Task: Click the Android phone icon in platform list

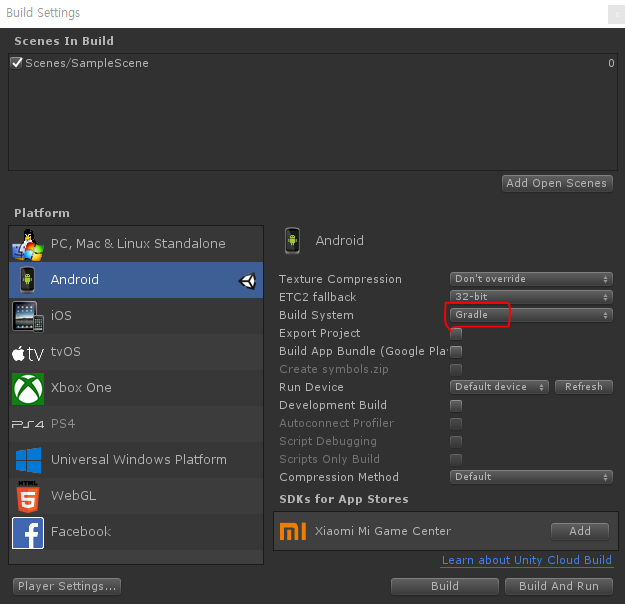Action: click(x=28, y=280)
